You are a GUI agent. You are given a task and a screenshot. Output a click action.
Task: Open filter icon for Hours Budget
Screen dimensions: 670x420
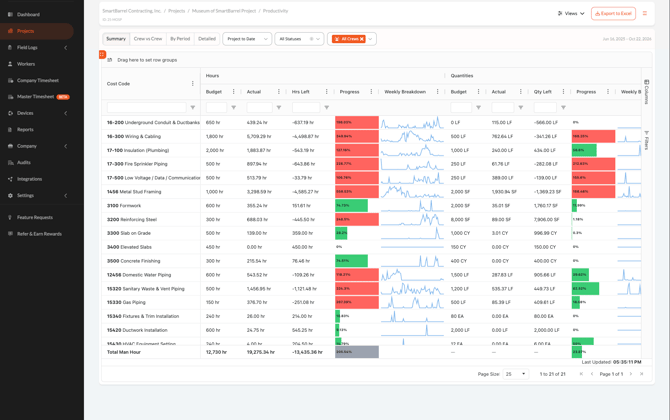coord(234,108)
